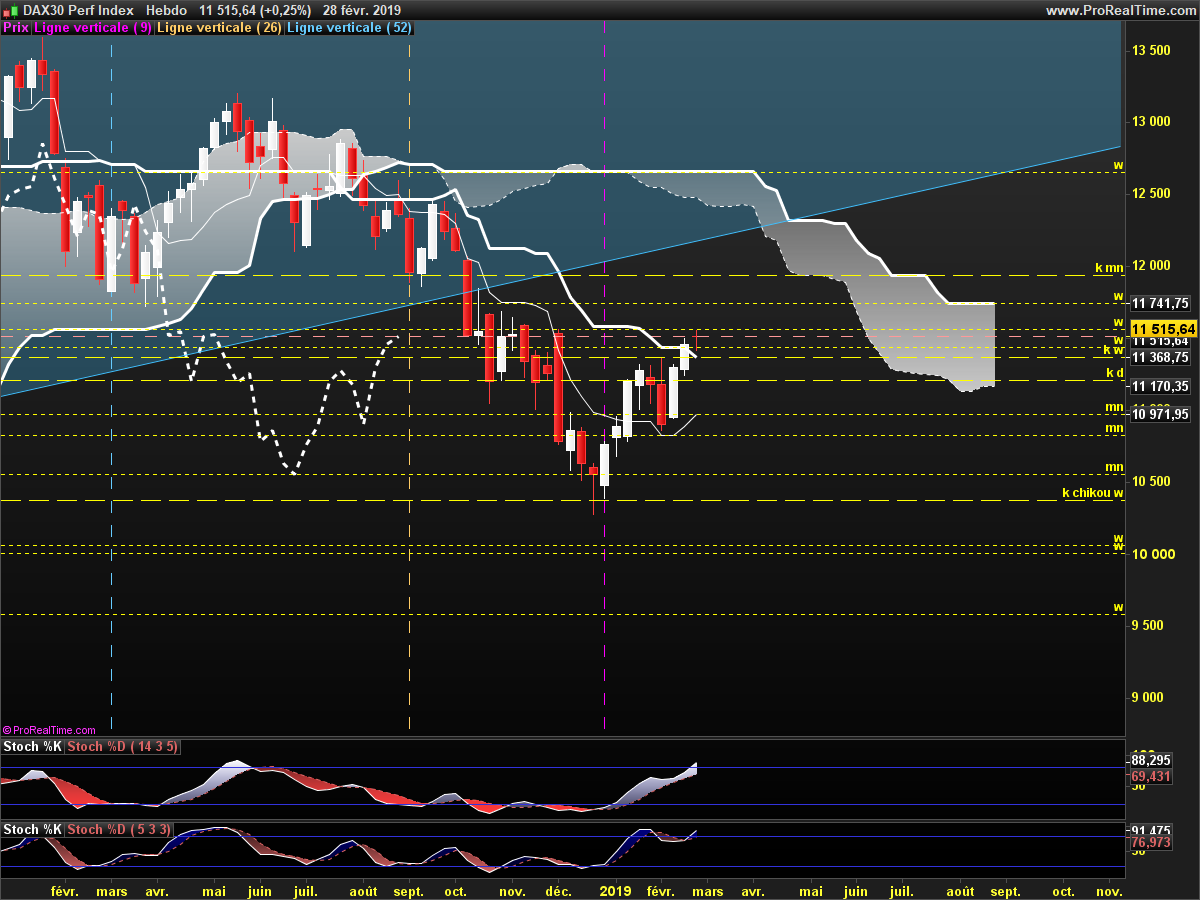1200x900 pixels.
Task: Select the Prix indicator label
Action: coord(16,28)
